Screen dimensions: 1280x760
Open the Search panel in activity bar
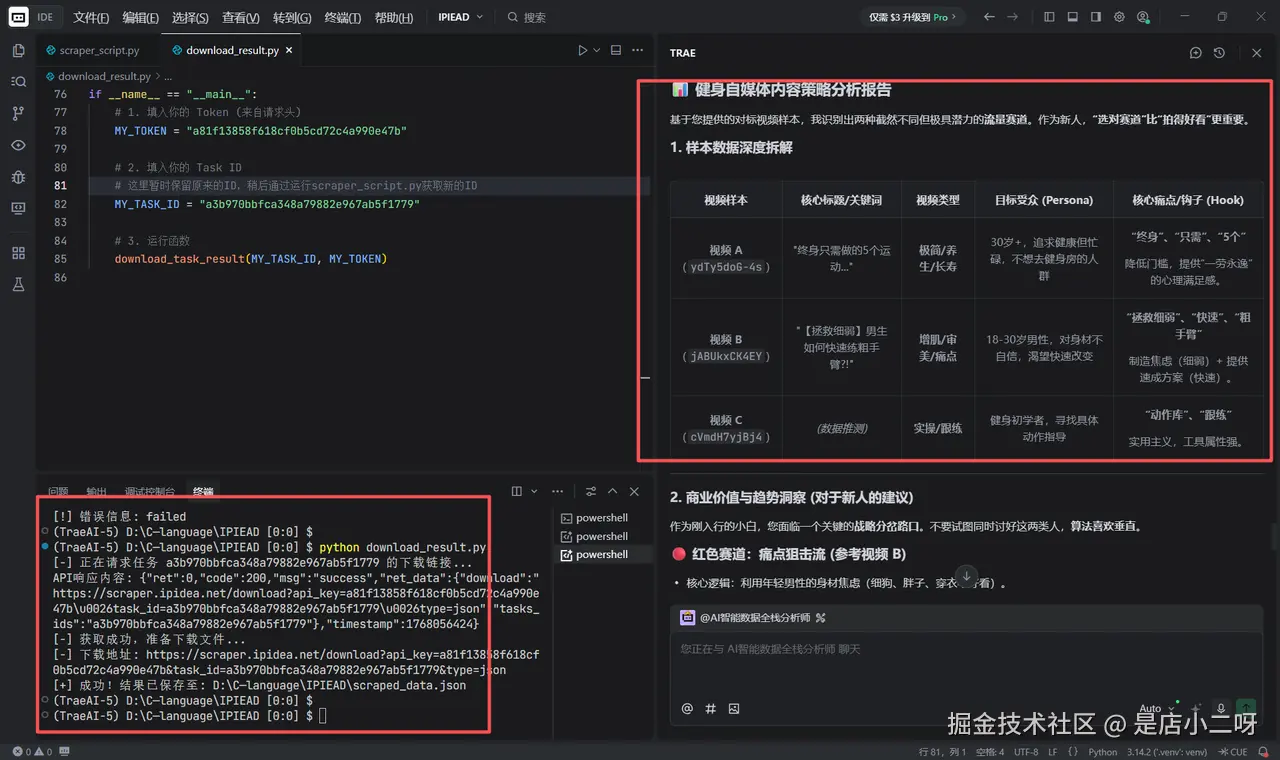pos(18,82)
